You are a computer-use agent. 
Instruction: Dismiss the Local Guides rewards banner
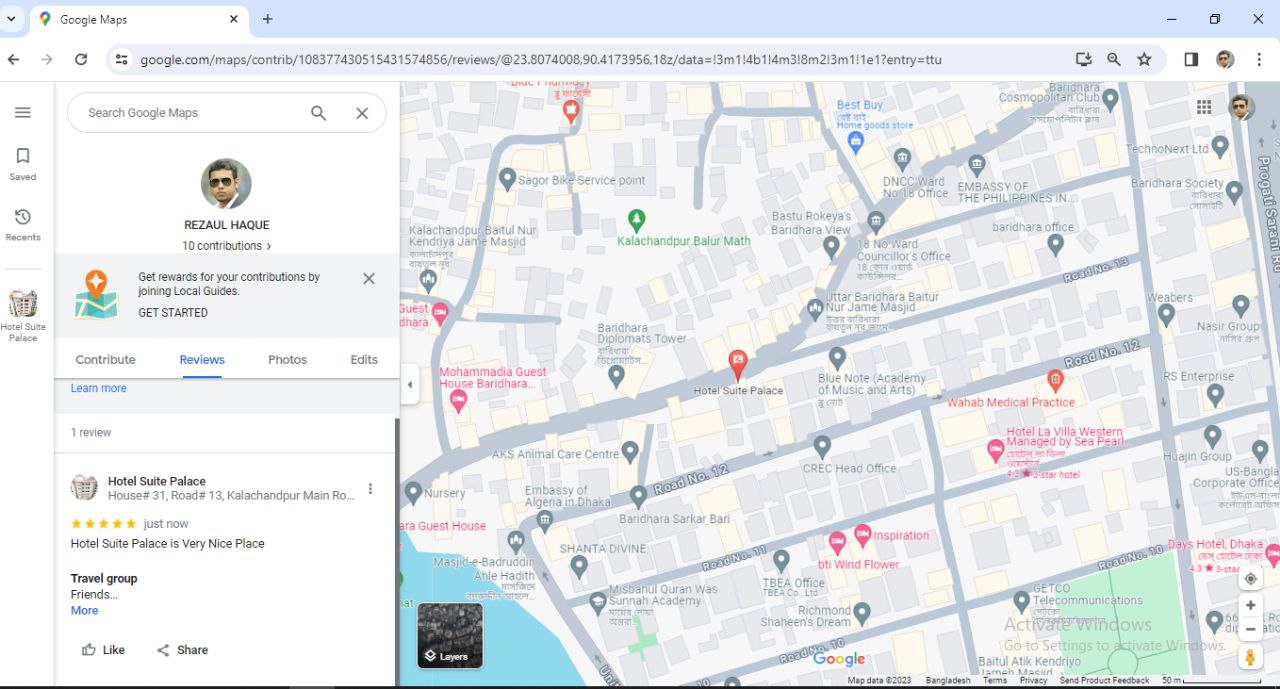(369, 279)
